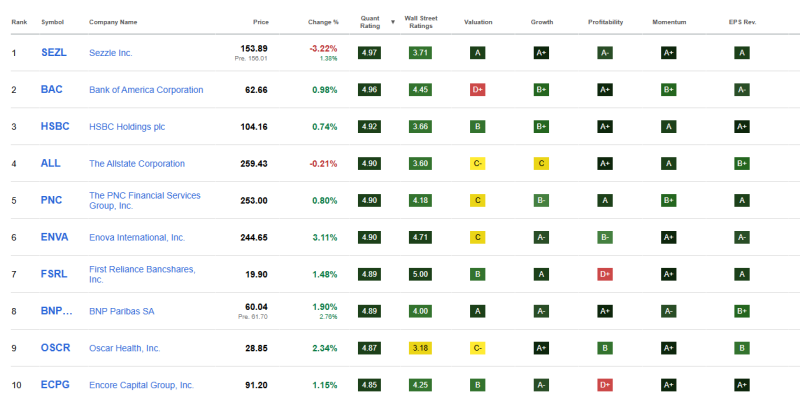Viewport: 800px width, 399px height.
Task: Click ENVA B- profitability grade badge
Action: (x=605, y=237)
